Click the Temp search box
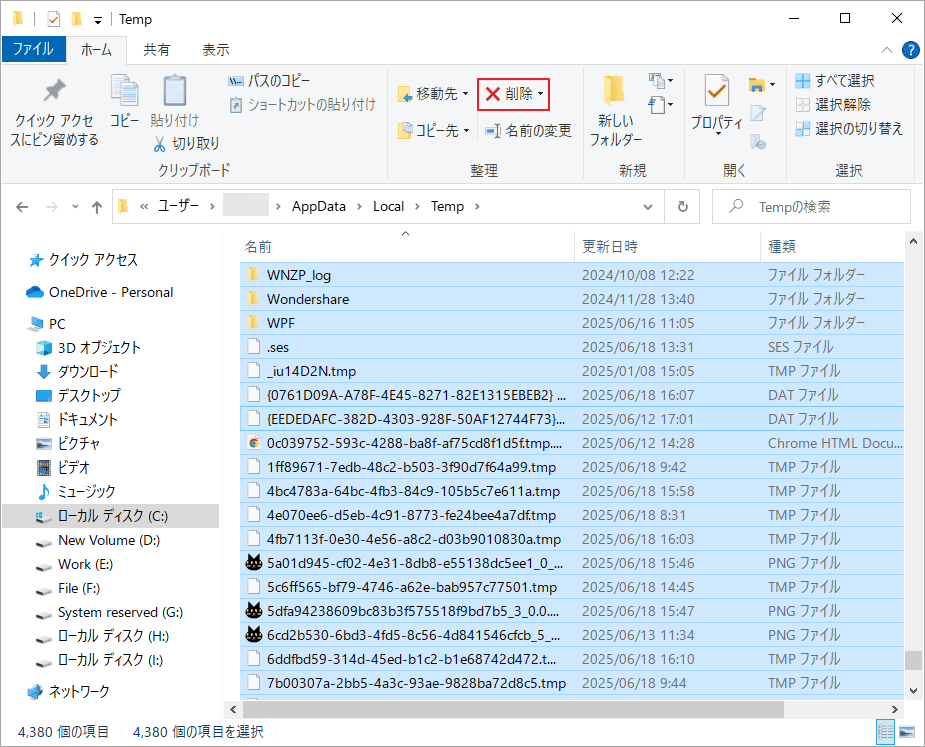This screenshot has width=925, height=747. 811,207
